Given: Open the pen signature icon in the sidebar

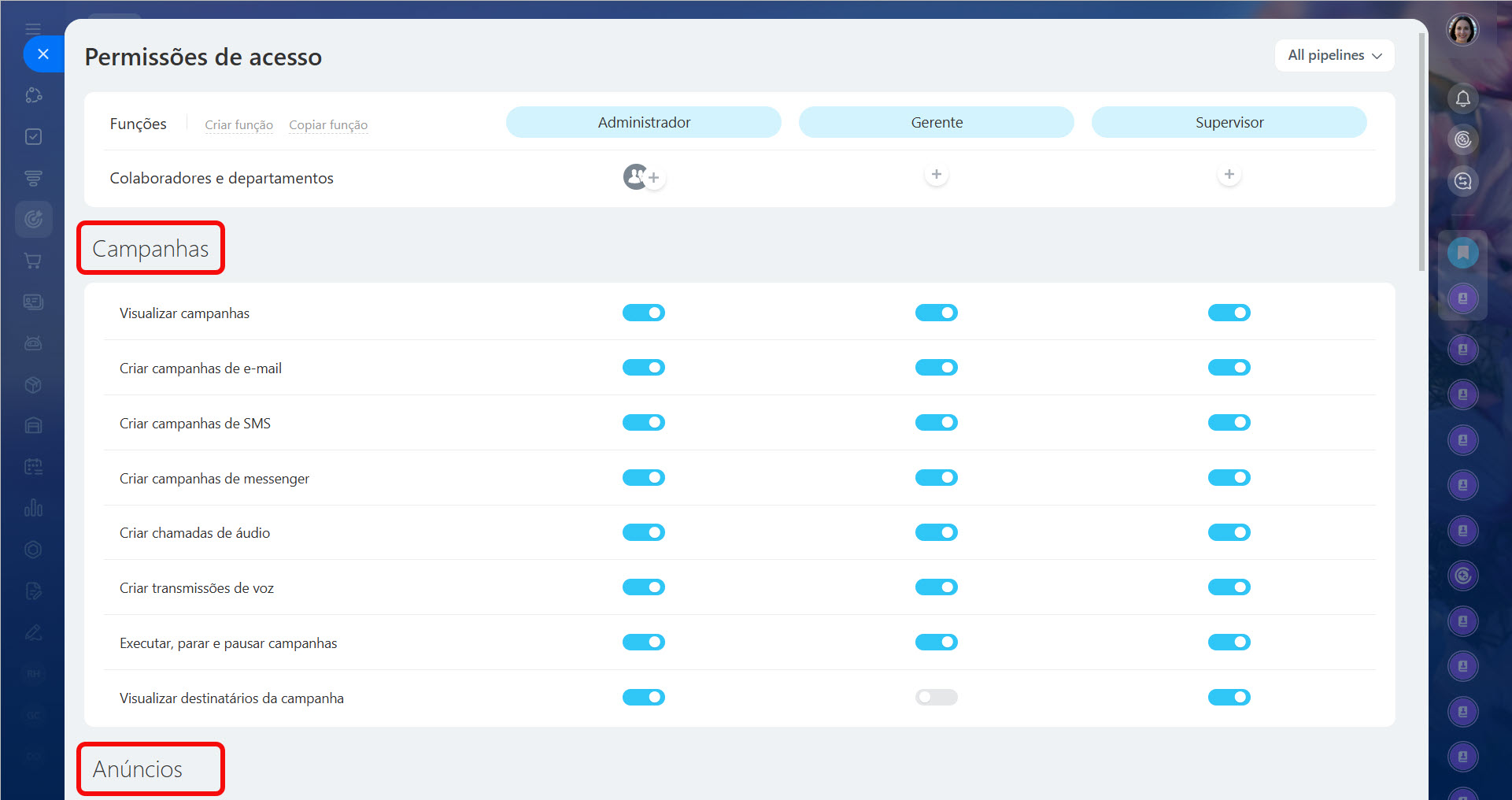Looking at the screenshot, I should point(33,632).
